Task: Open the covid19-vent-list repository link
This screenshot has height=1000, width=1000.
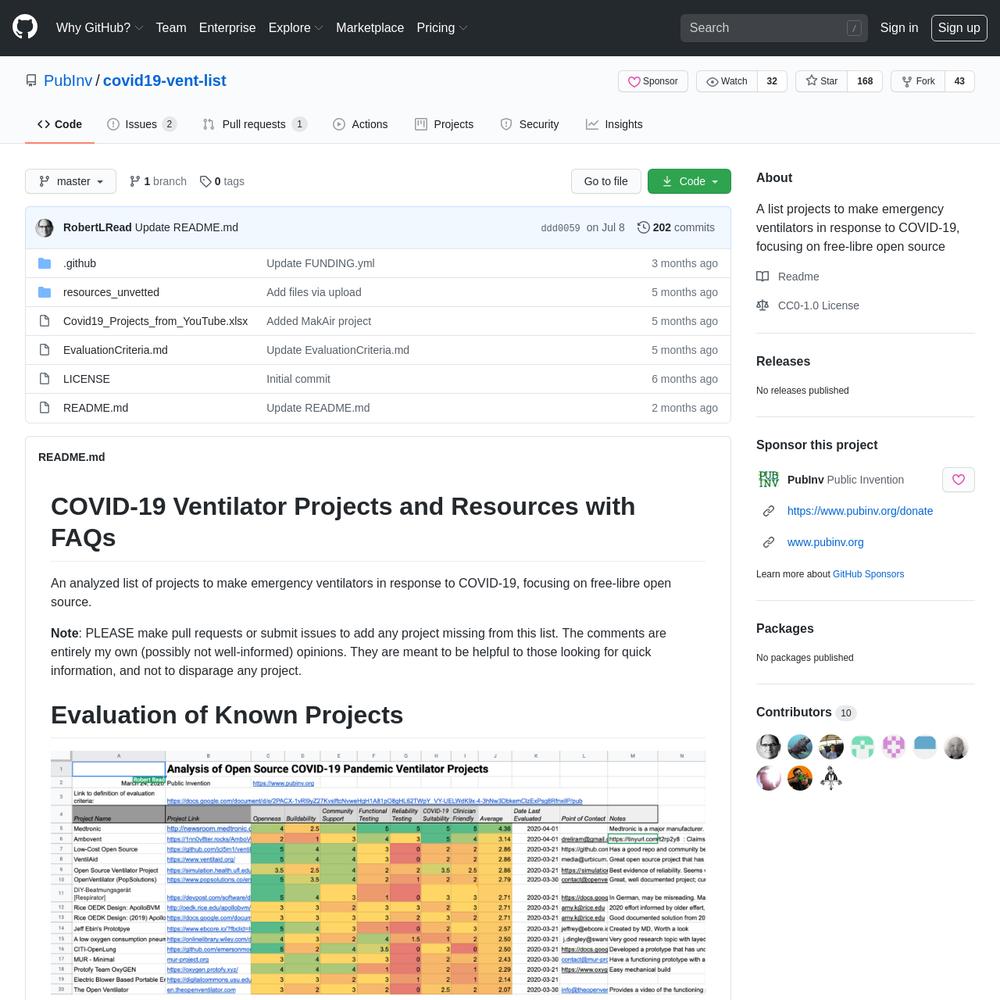Action: (165, 80)
